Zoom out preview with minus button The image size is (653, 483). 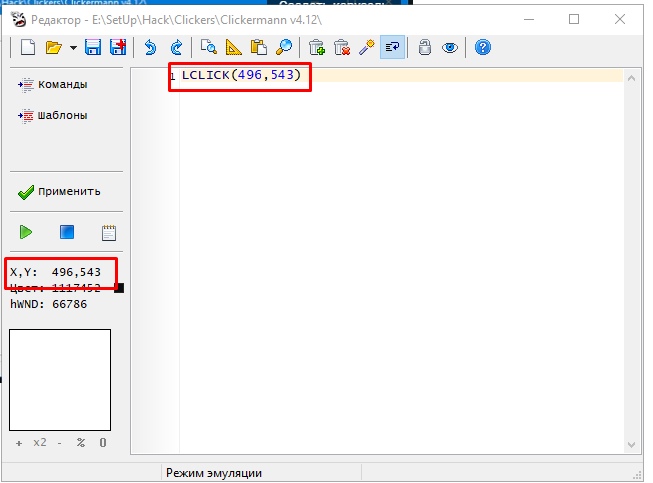tap(60, 443)
